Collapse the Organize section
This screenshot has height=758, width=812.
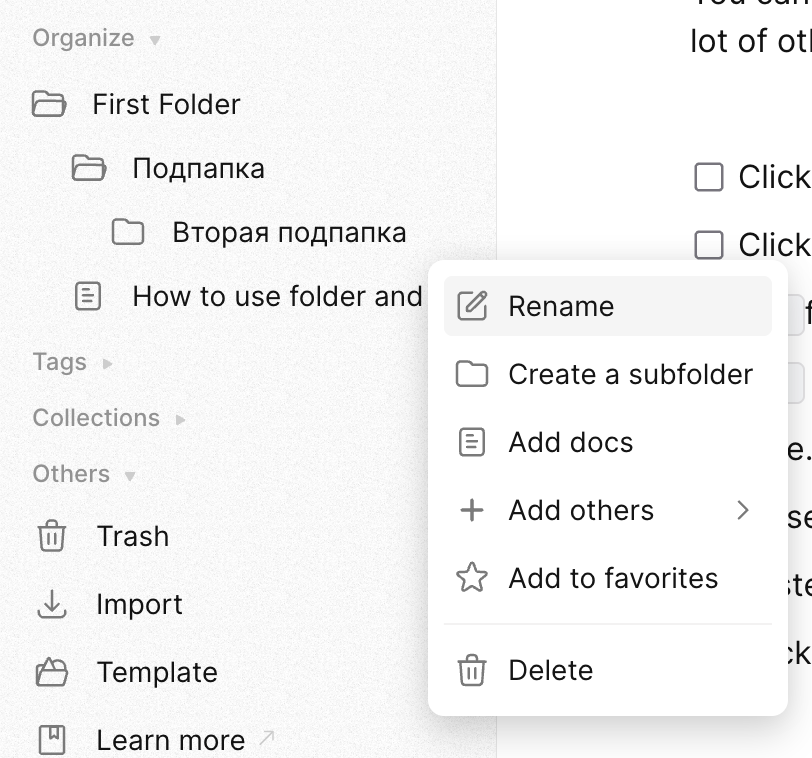point(154,41)
